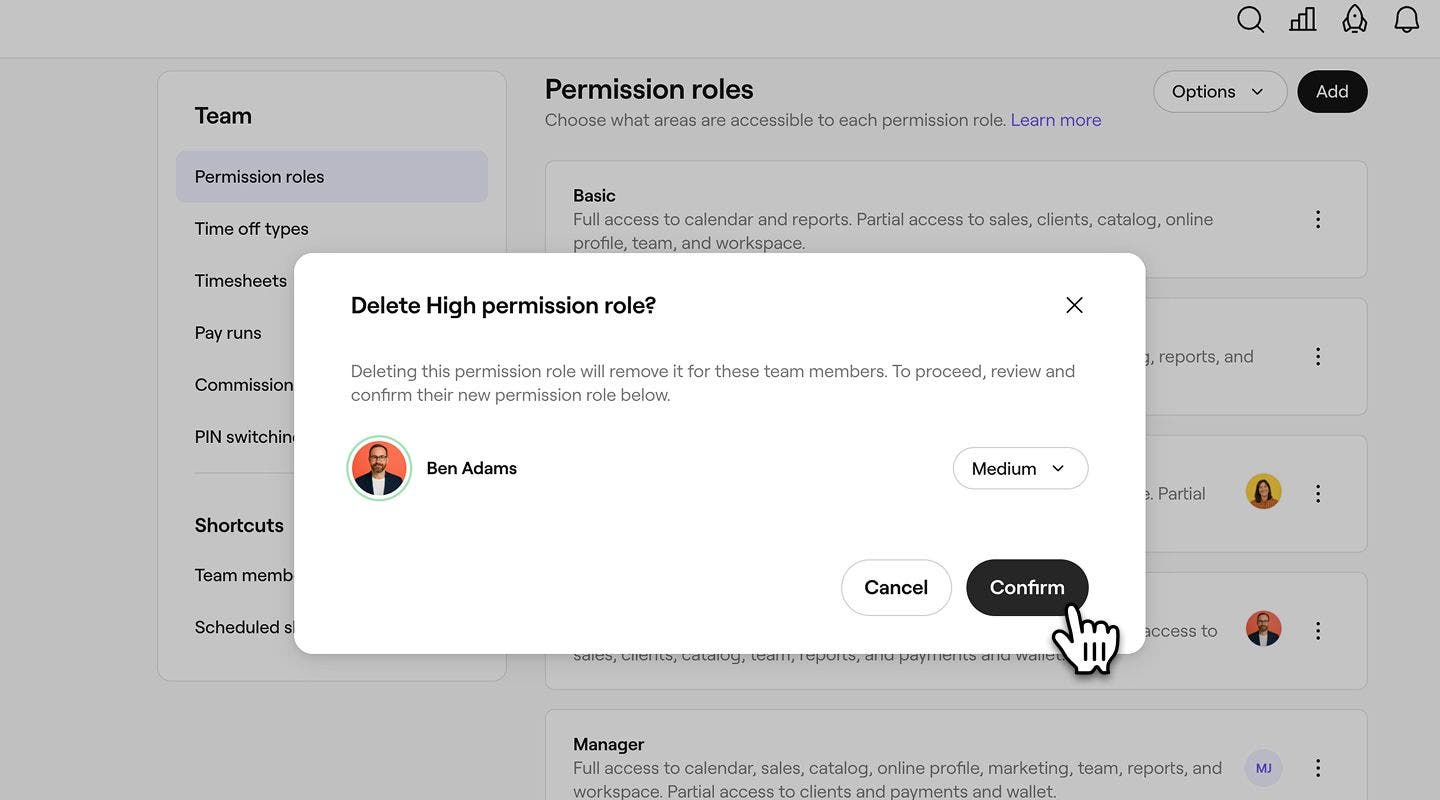Click Ben Adams' profile photo in dialog
1440x800 pixels.
(379, 468)
